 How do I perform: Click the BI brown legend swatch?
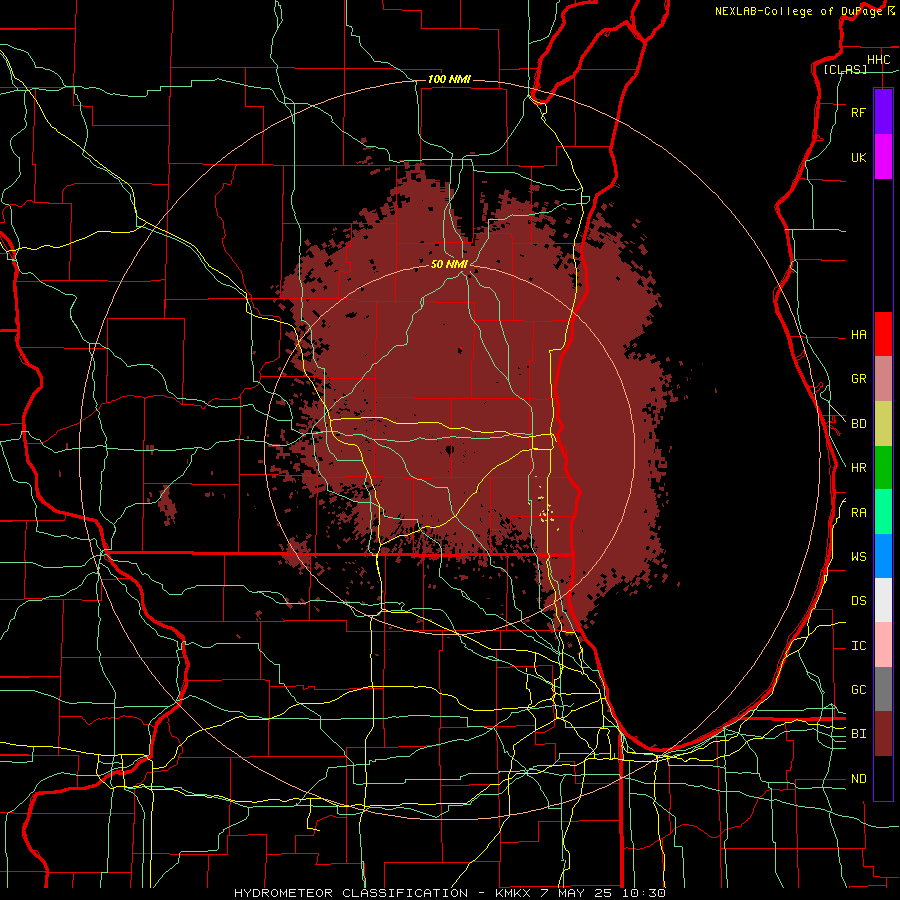pyautogui.click(x=883, y=734)
